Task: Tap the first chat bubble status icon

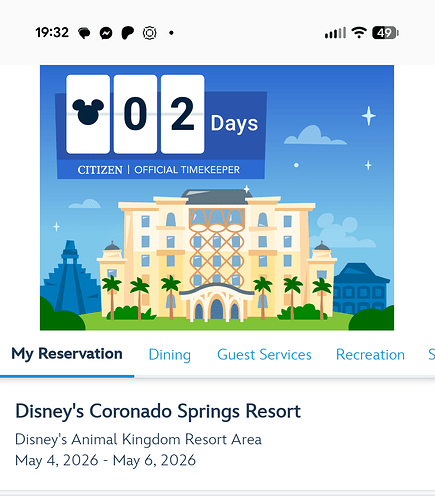Action: point(84,33)
